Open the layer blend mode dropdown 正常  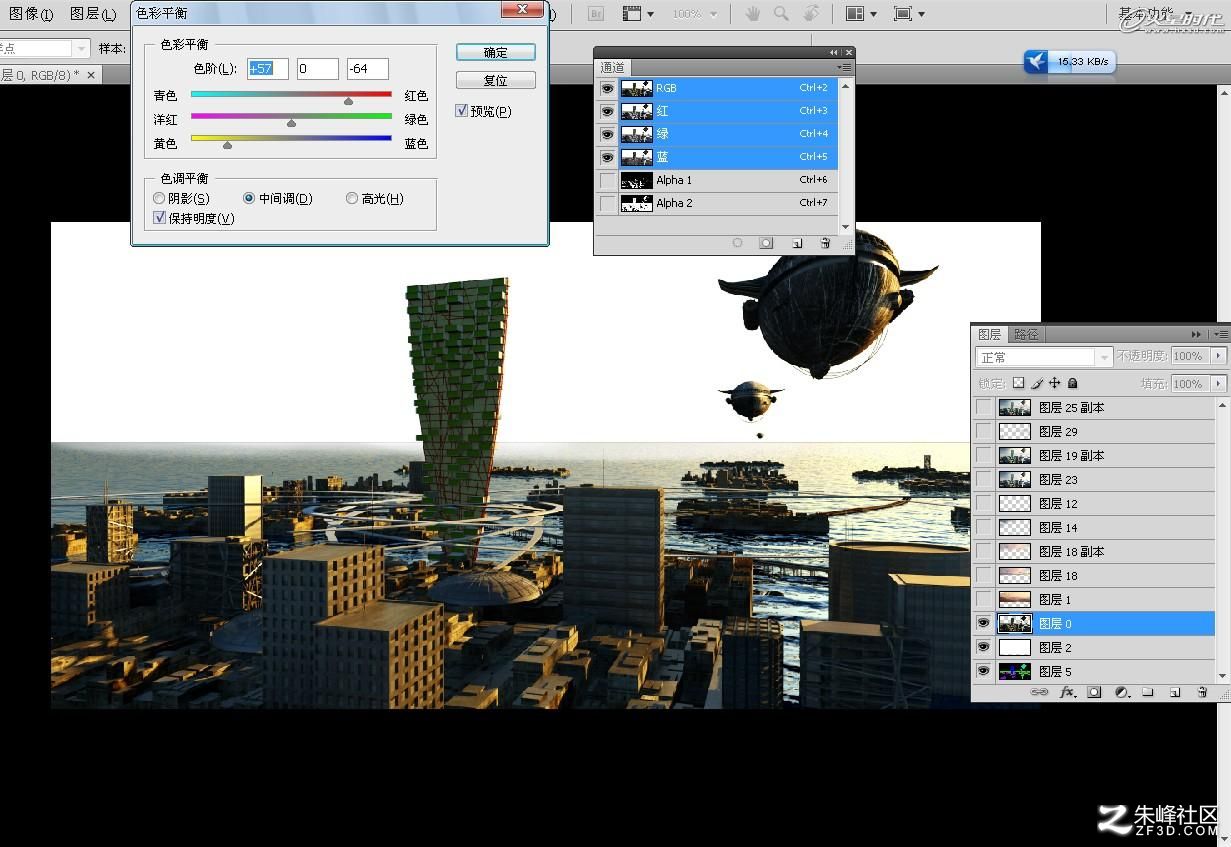point(1044,357)
